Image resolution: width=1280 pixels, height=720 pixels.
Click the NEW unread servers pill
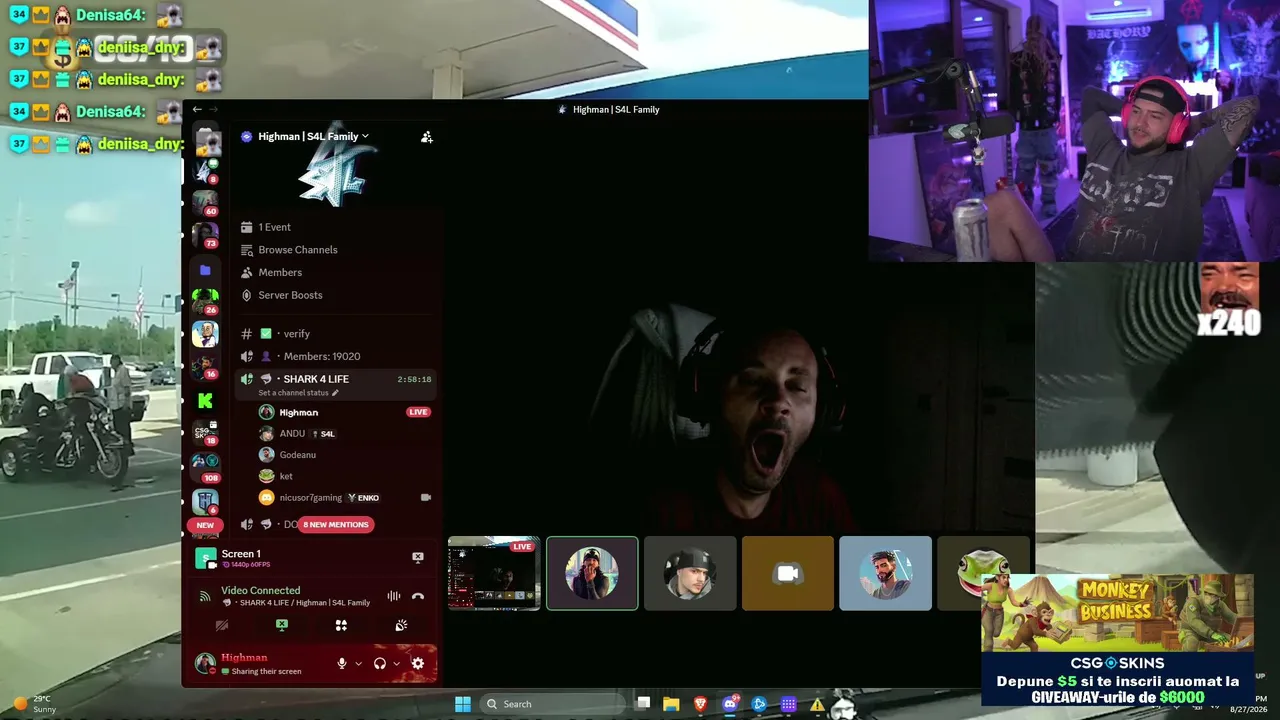pyautogui.click(x=205, y=525)
